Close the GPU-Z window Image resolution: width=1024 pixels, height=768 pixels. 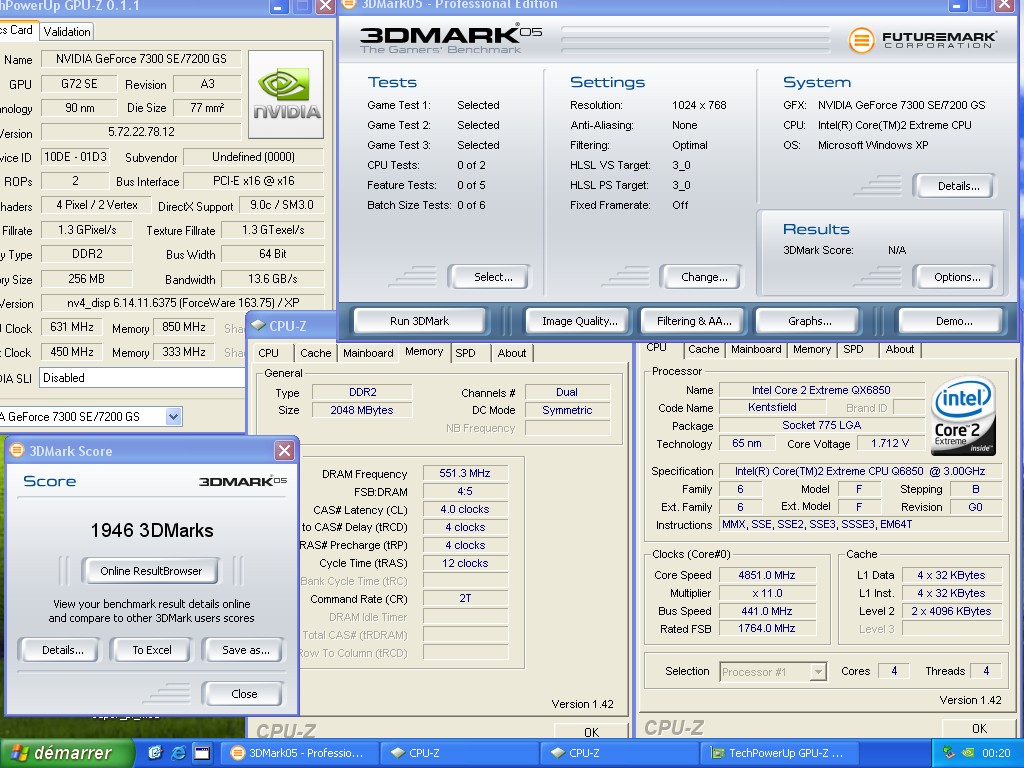[325, 7]
